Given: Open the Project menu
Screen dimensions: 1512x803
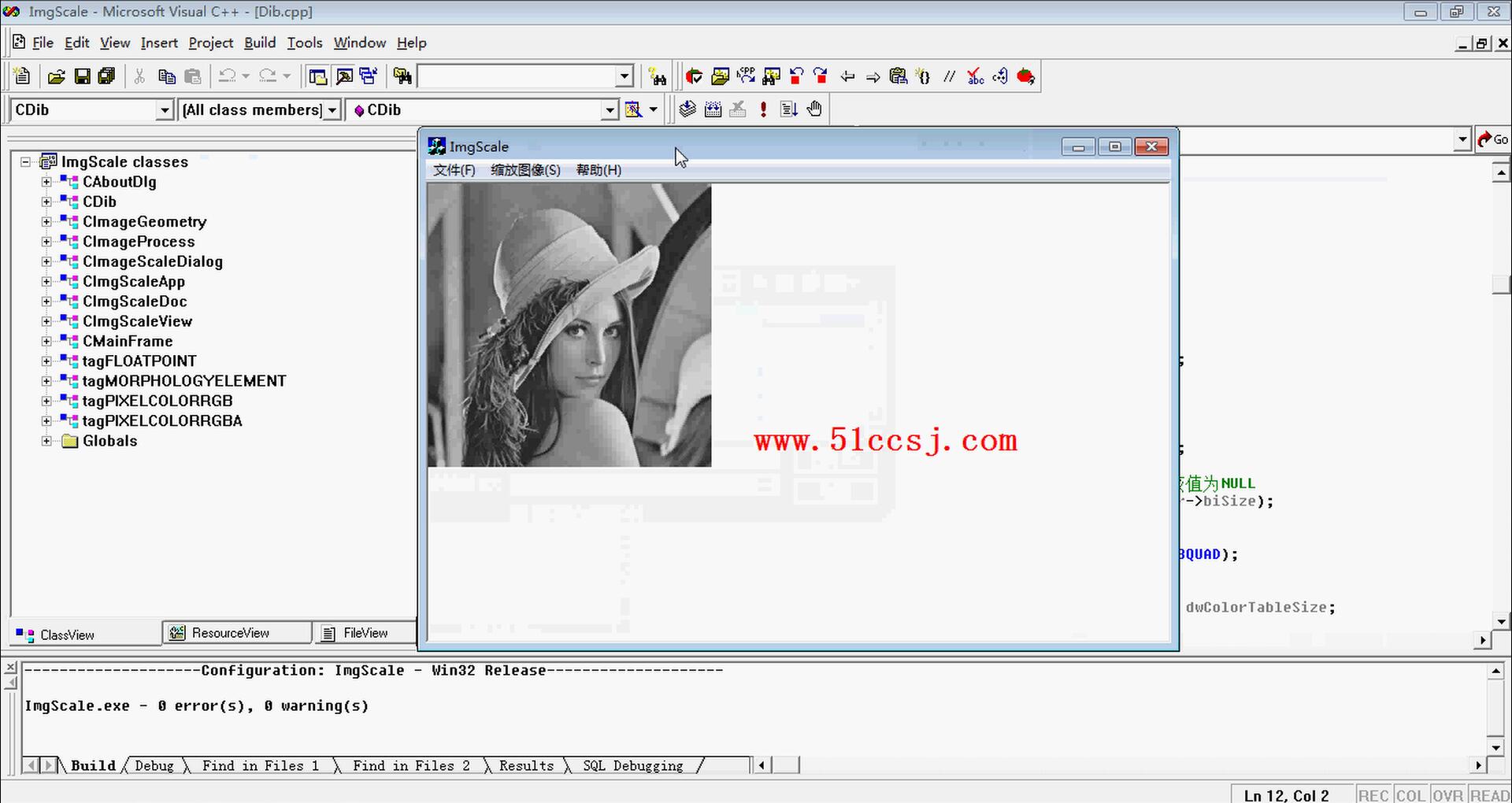Looking at the screenshot, I should coord(210,43).
